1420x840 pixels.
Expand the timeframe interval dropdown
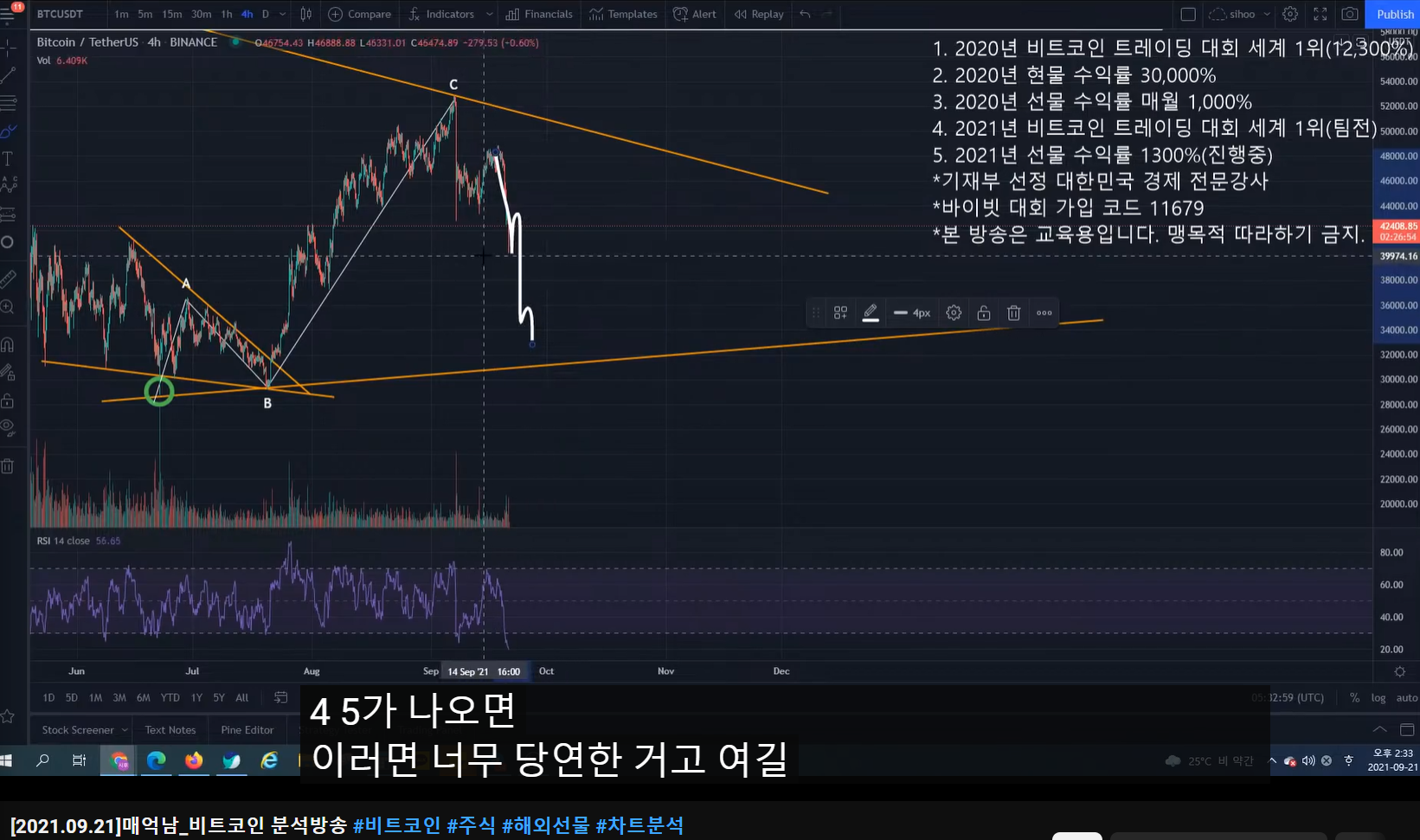283,14
